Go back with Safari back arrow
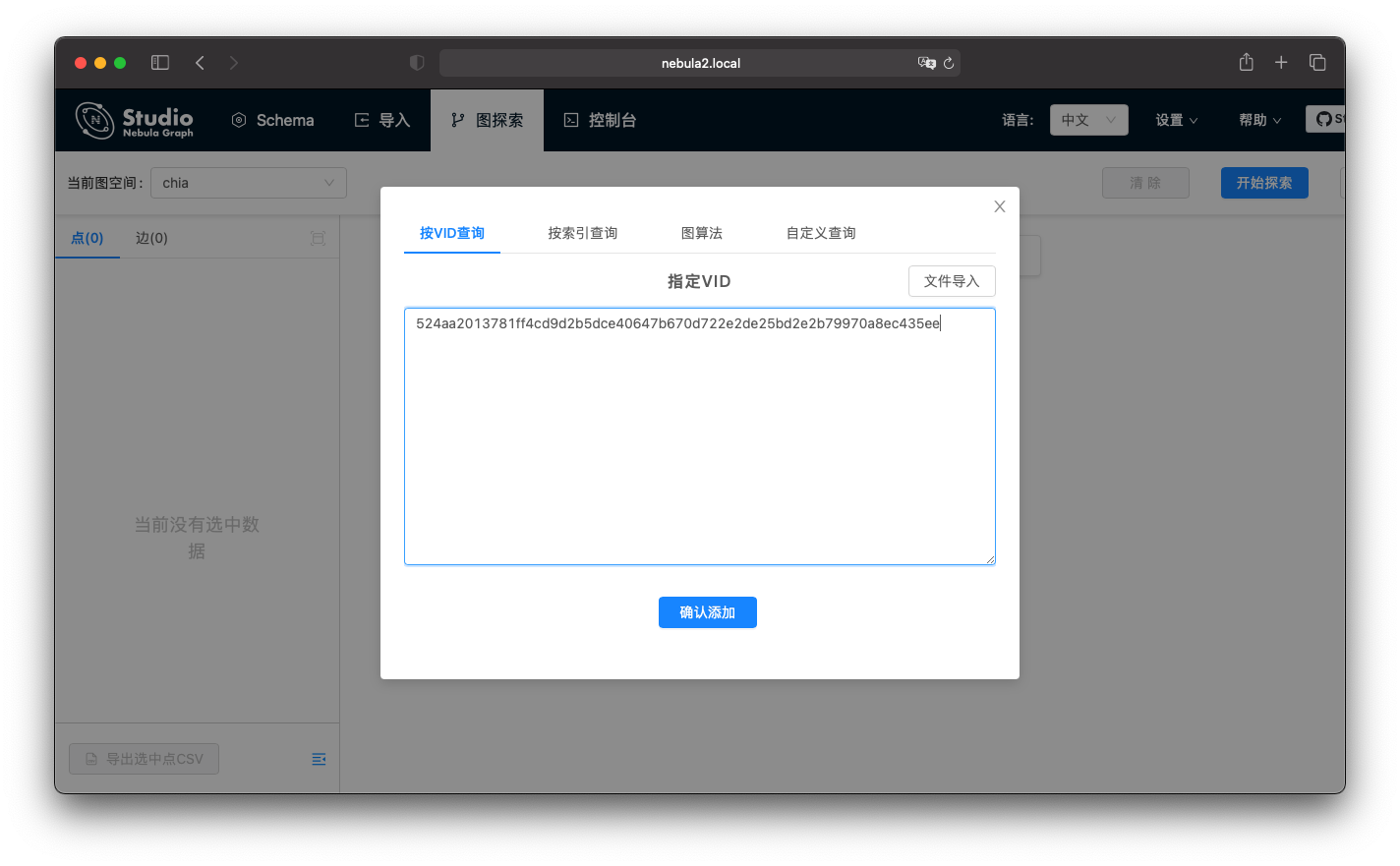The height and width of the screenshot is (866, 1400). (x=200, y=63)
